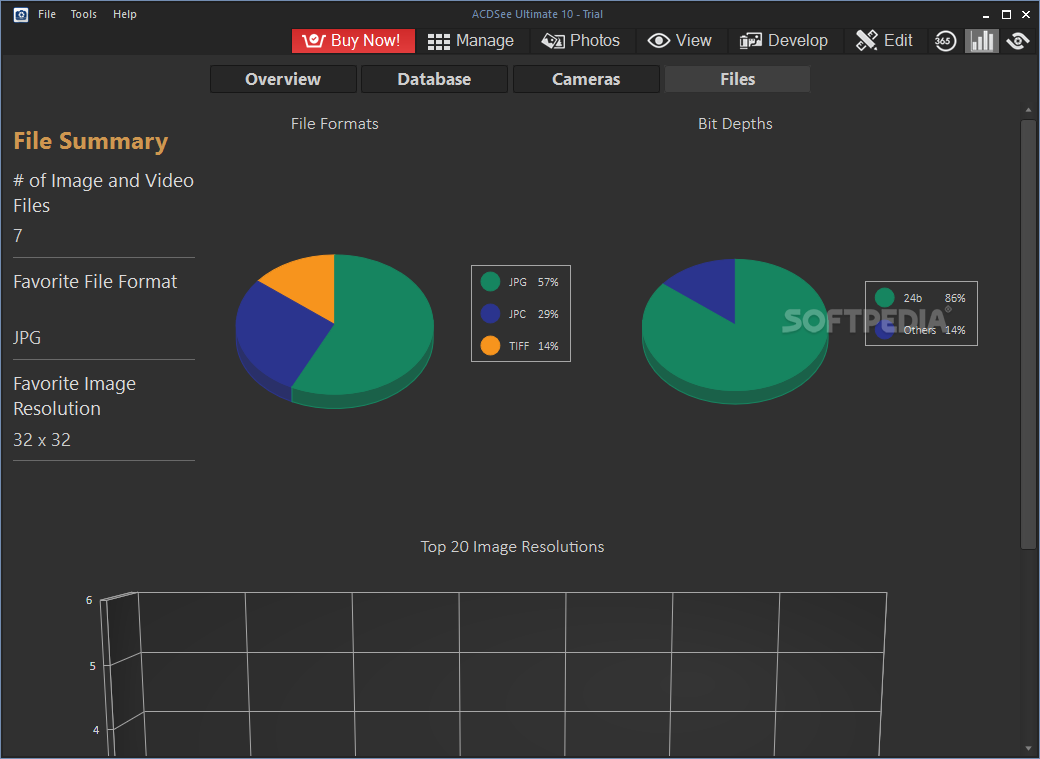Click the orange TIFF legend swatch
Screen dimensions: 1040x759
pyautogui.click(x=490, y=346)
